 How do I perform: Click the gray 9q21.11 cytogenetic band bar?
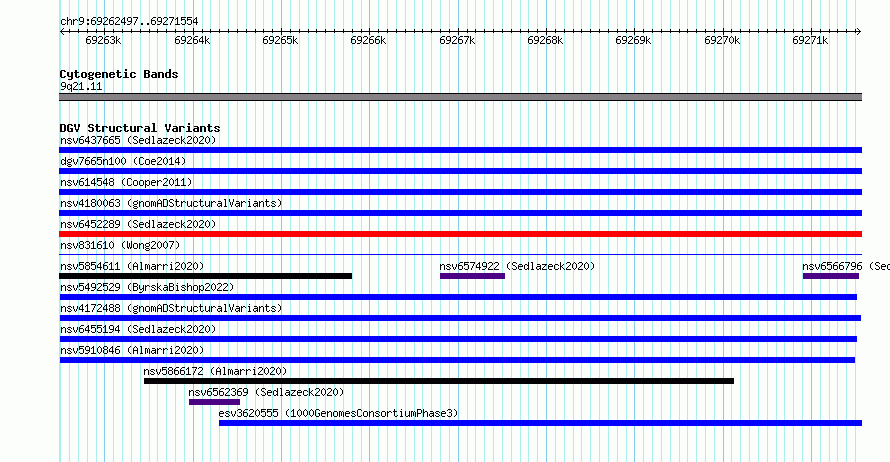tap(460, 97)
